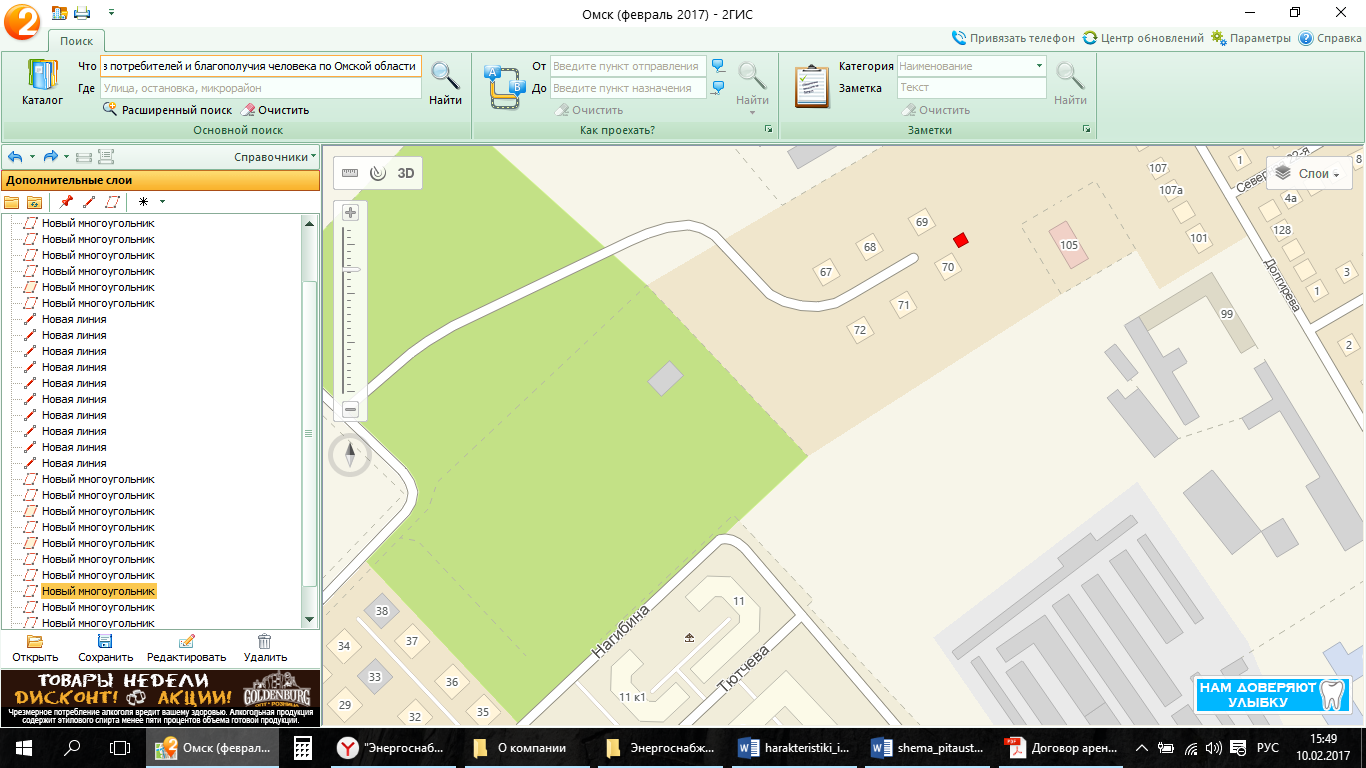The height and width of the screenshot is (768, 1366).
Task: Open the Категория combo box in notes
Action: pyautogui.click(x=971, y=66)
